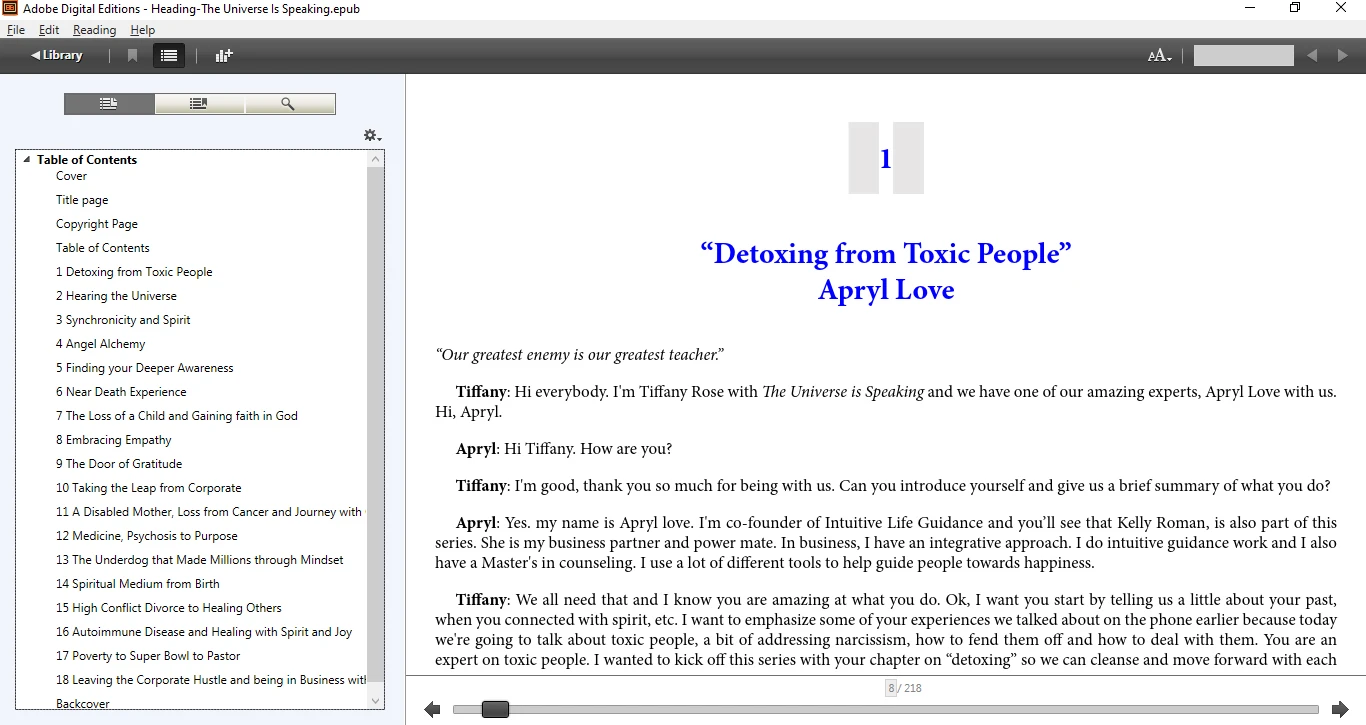Open the File menu
The image size is (1366, 725).
pyautogui.click(x=16, y=30)
